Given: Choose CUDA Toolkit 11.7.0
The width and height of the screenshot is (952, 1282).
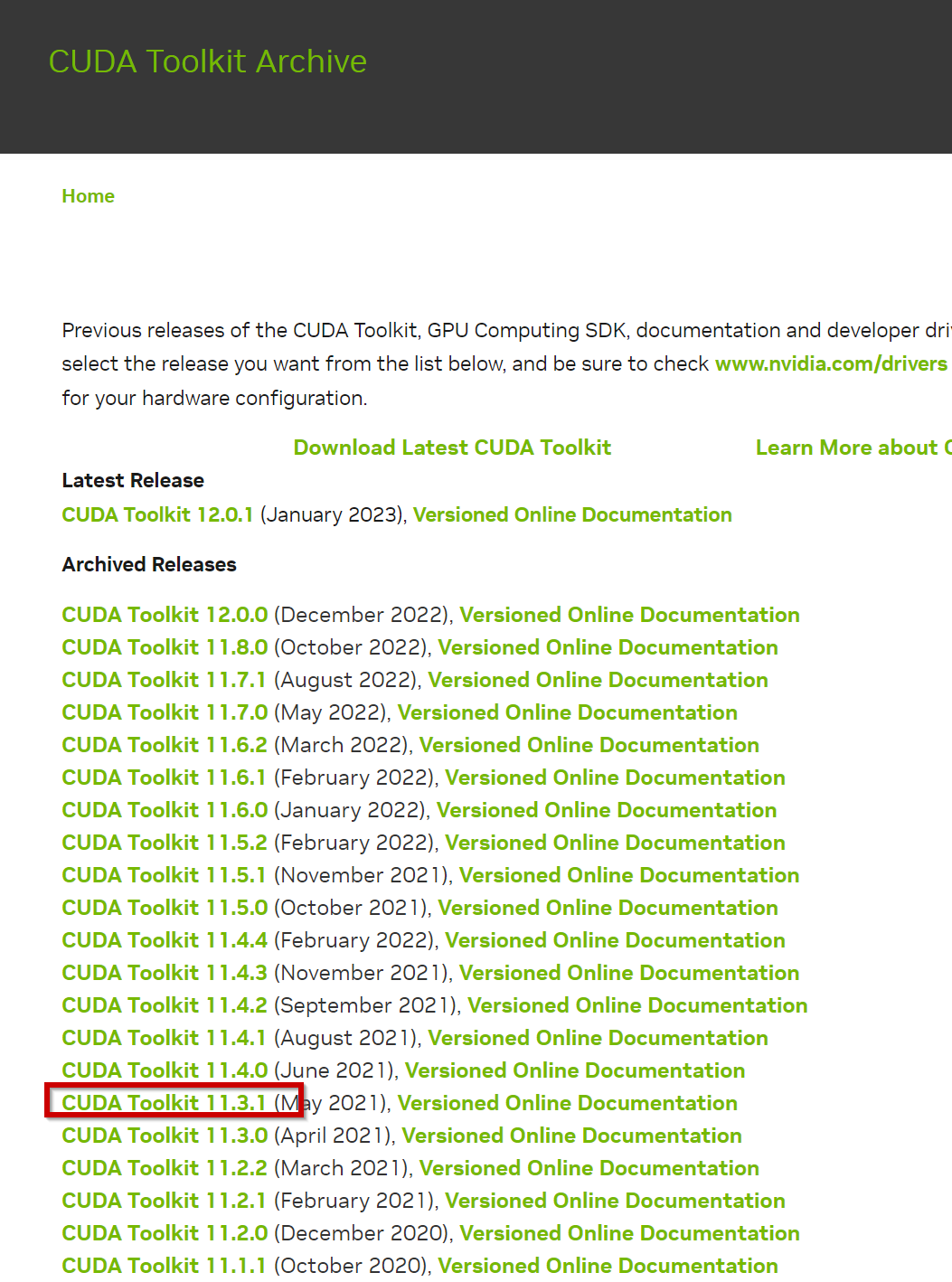Looking at the screenshot, I should [165, 712].
